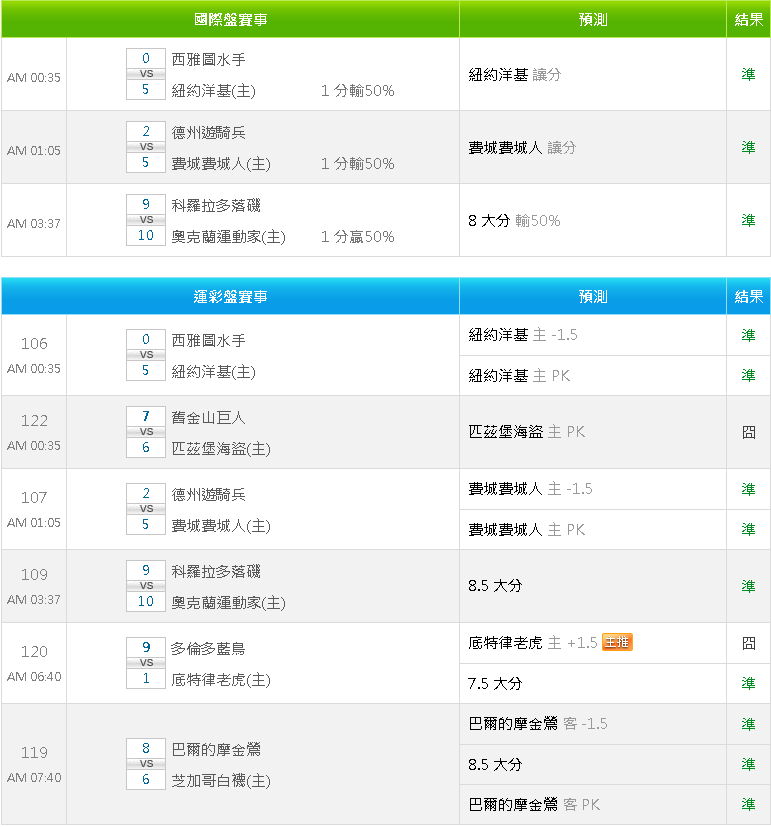Click 預測 header in green table
The image size is (771, 827).
593,20
